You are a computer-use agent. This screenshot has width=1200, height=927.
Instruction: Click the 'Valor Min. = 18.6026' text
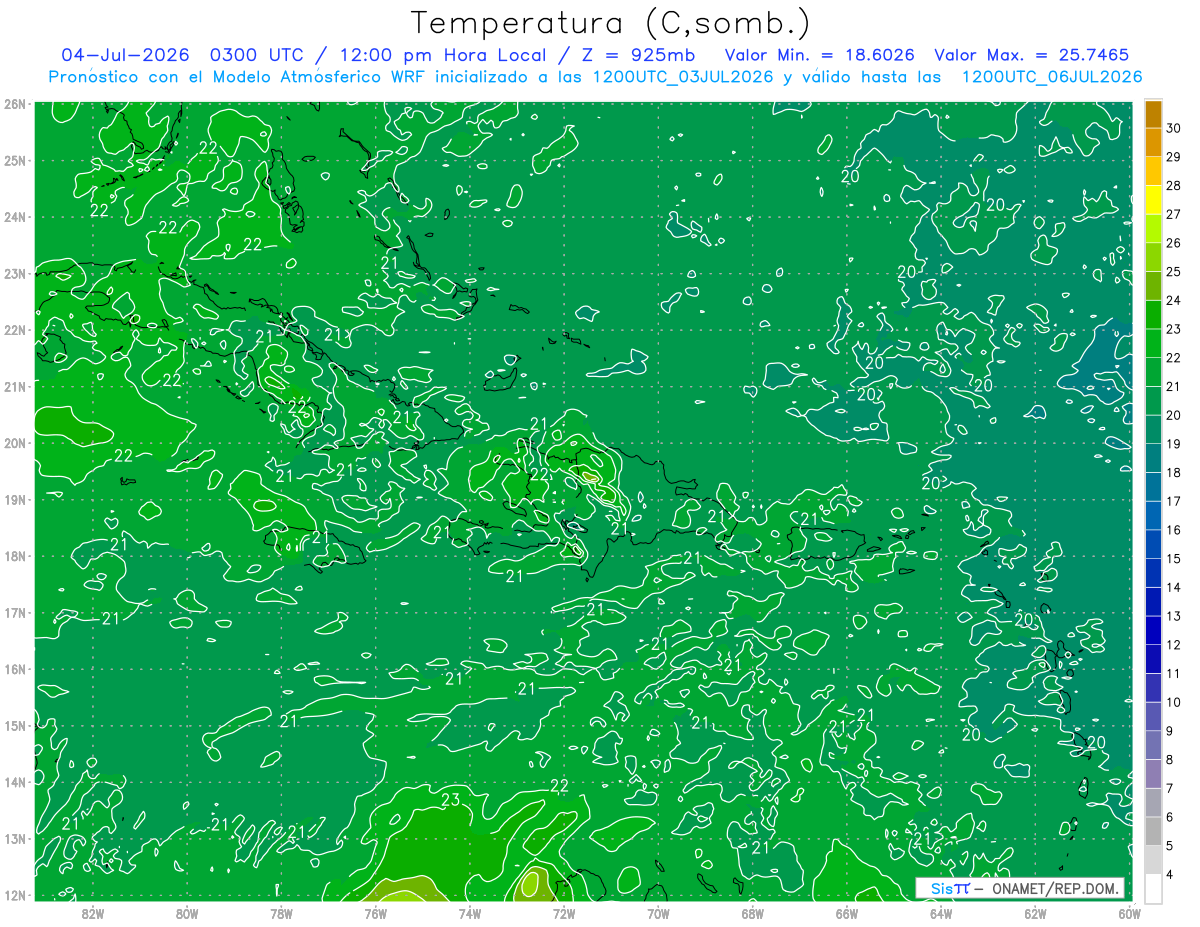tap(820, 54)
